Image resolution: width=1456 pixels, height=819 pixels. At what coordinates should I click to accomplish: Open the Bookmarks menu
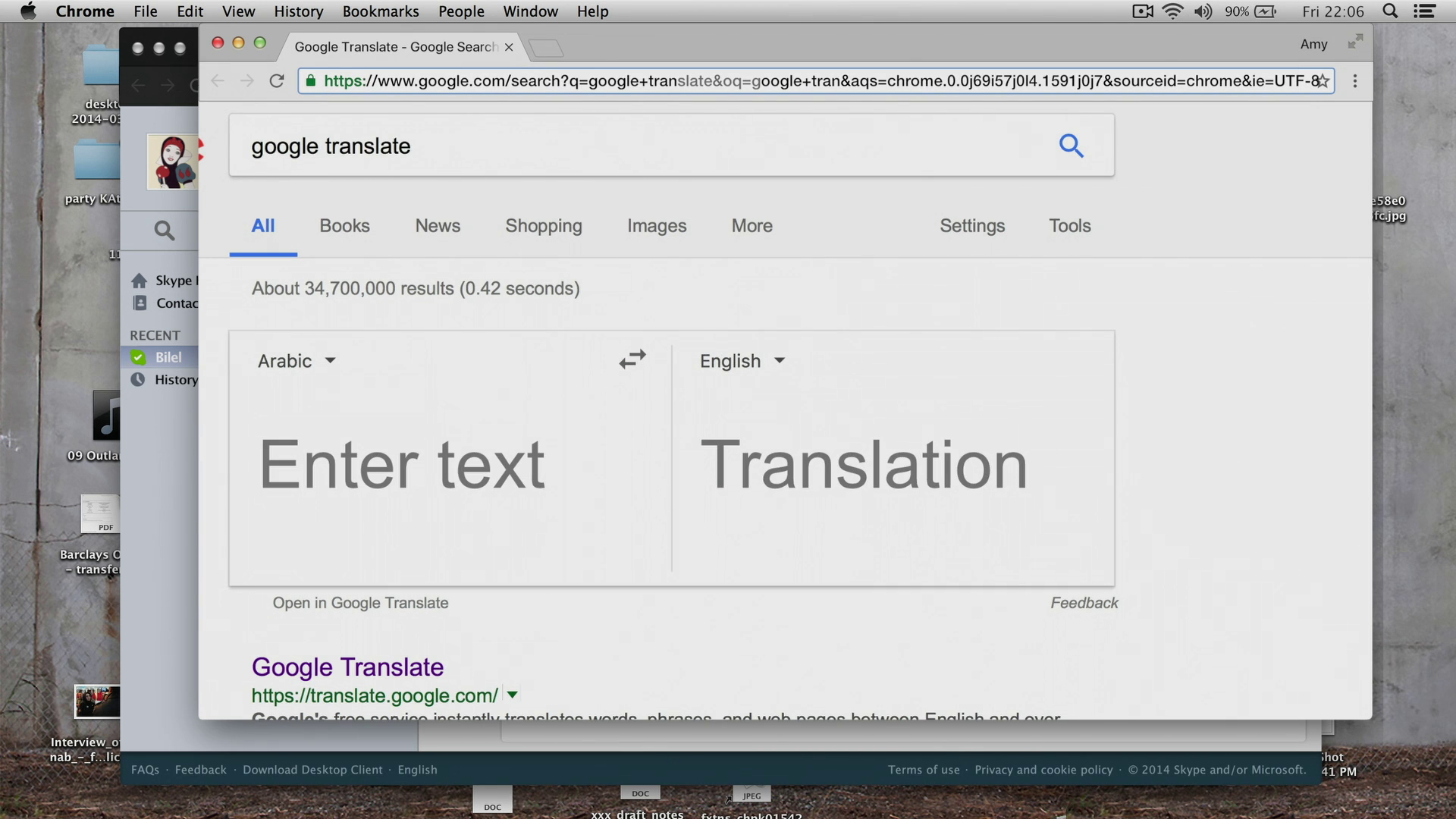click(x=381, y=11)
